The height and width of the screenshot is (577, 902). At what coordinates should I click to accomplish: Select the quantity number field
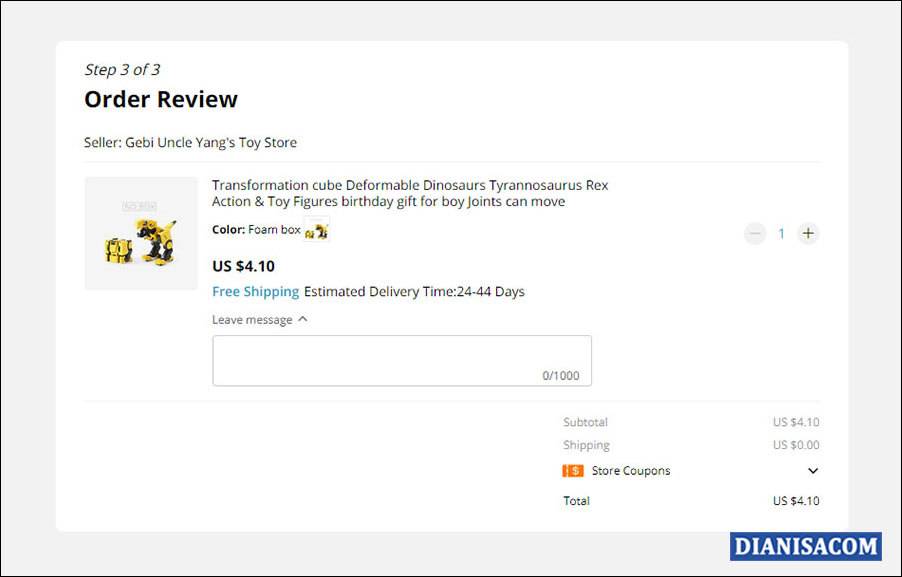[x=781, y=233]
